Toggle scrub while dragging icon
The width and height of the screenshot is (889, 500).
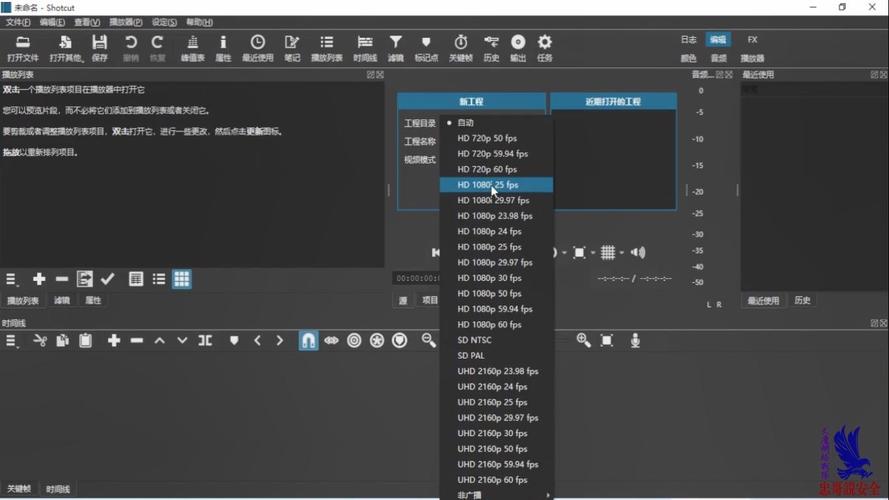click(x=332, y=340)
